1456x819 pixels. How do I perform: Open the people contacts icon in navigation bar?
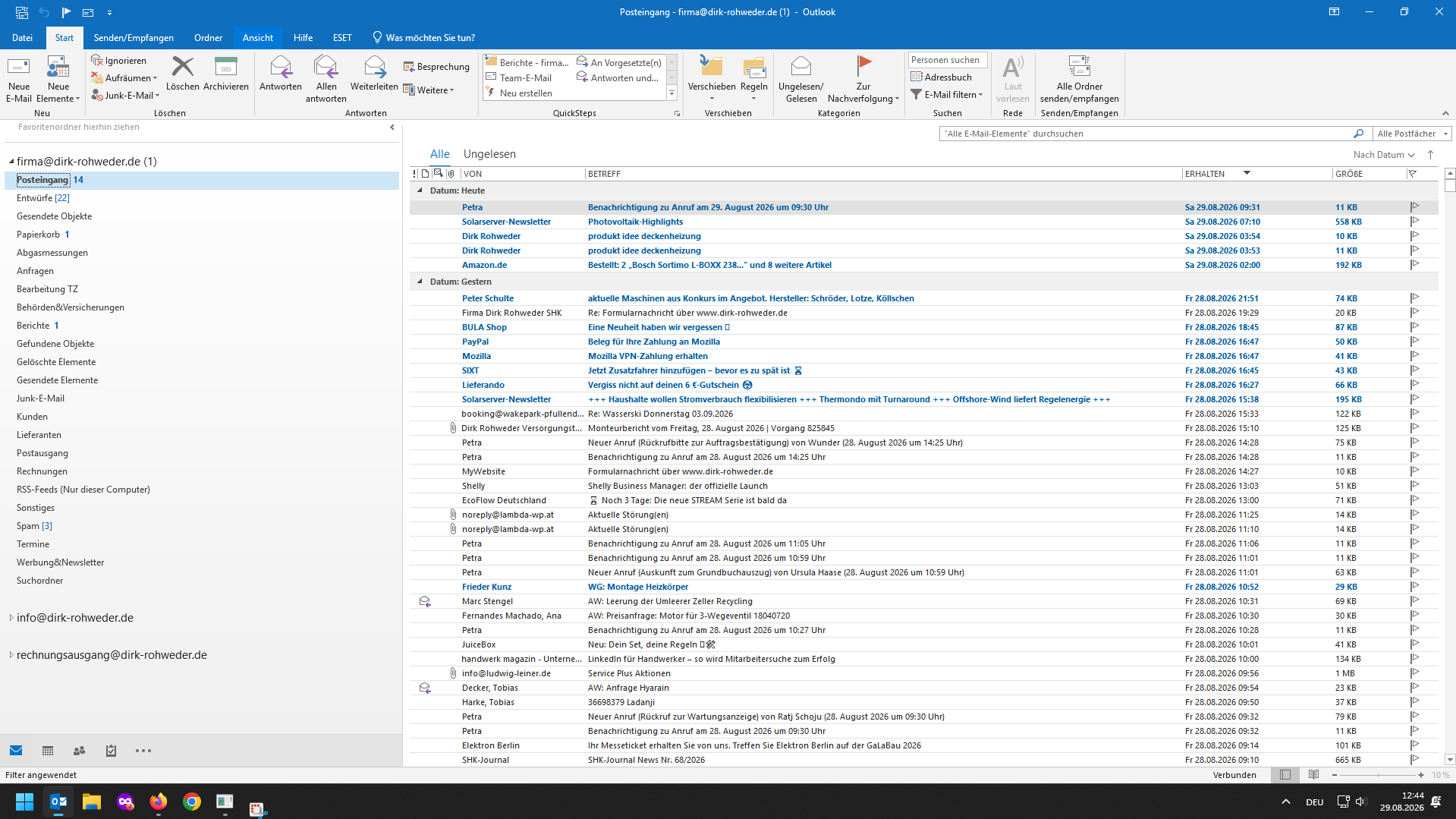79,751
